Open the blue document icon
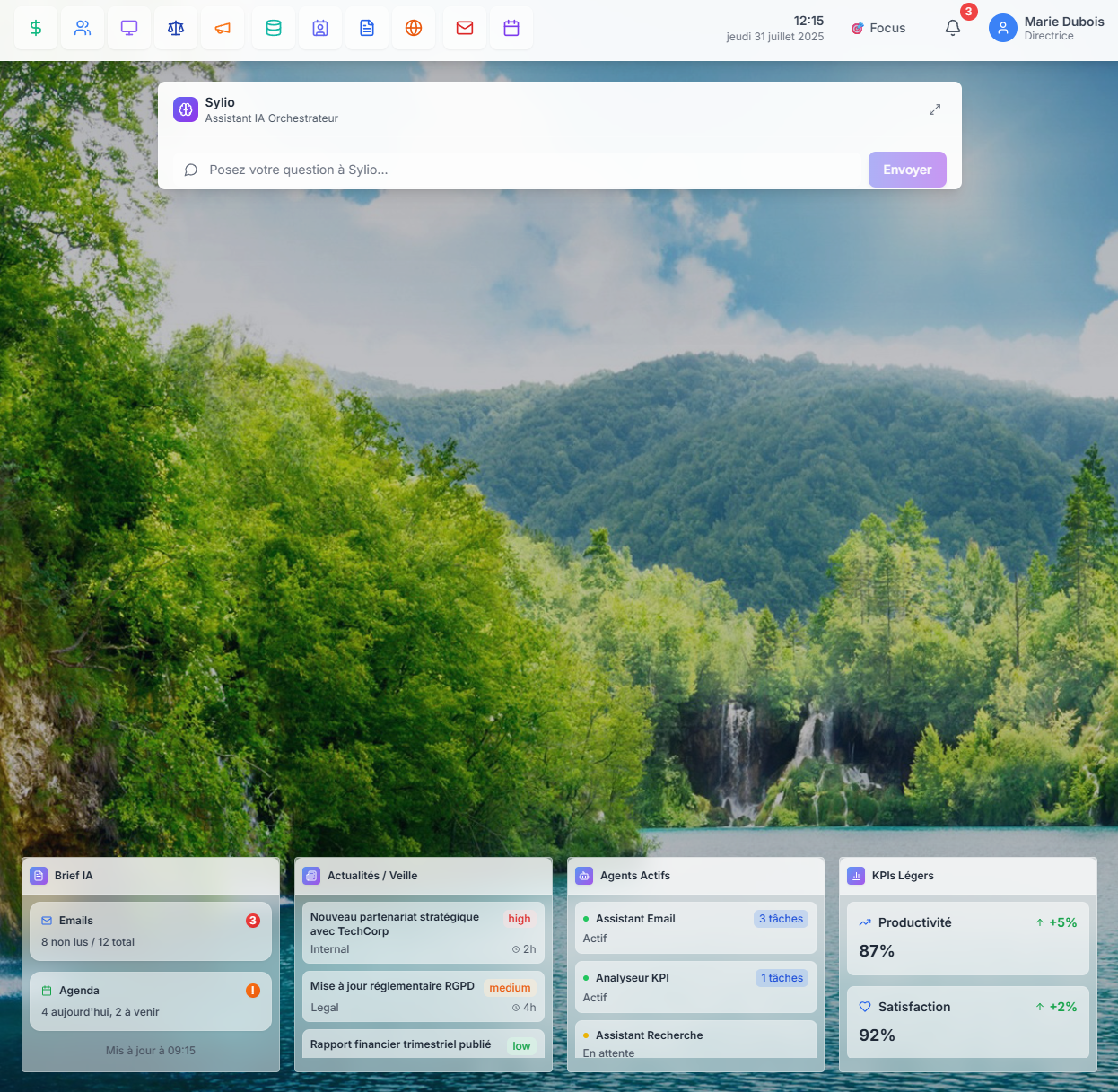Screen dimensions: 1118x1092 (x=367, y=28)
